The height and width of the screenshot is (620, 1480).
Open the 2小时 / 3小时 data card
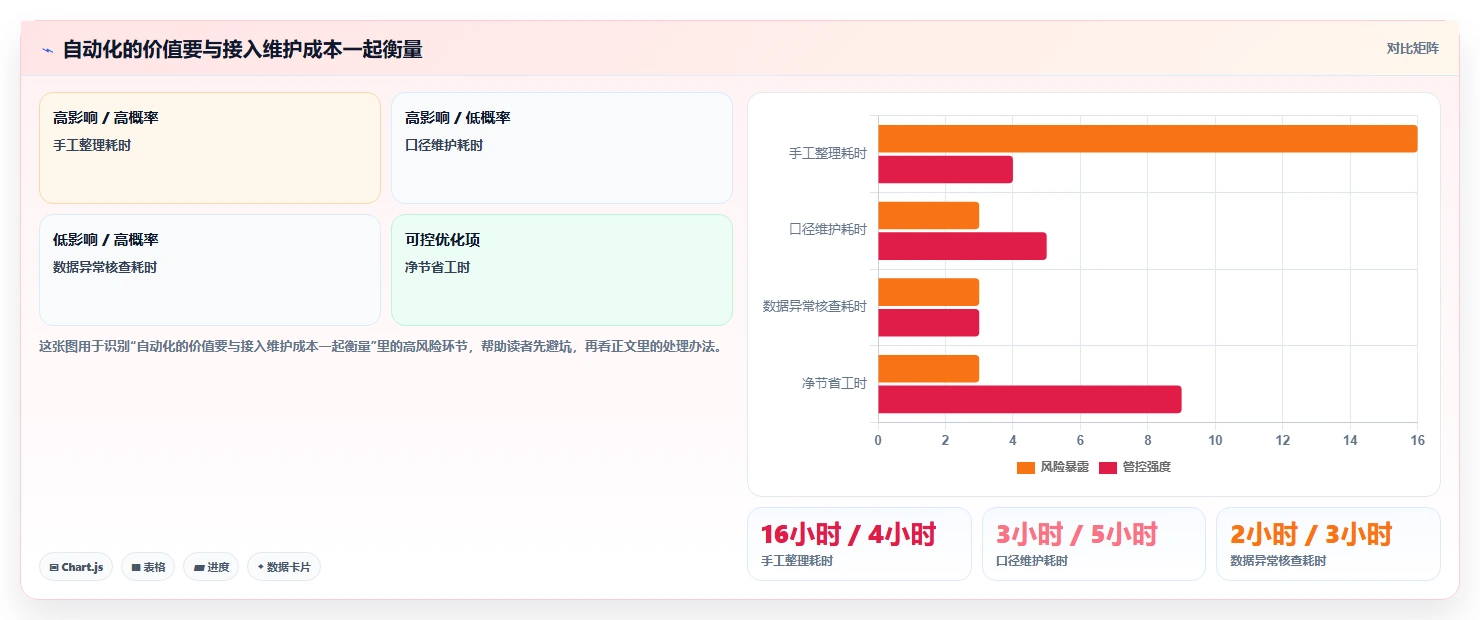pyautogui.click(x=1328, y=544)
